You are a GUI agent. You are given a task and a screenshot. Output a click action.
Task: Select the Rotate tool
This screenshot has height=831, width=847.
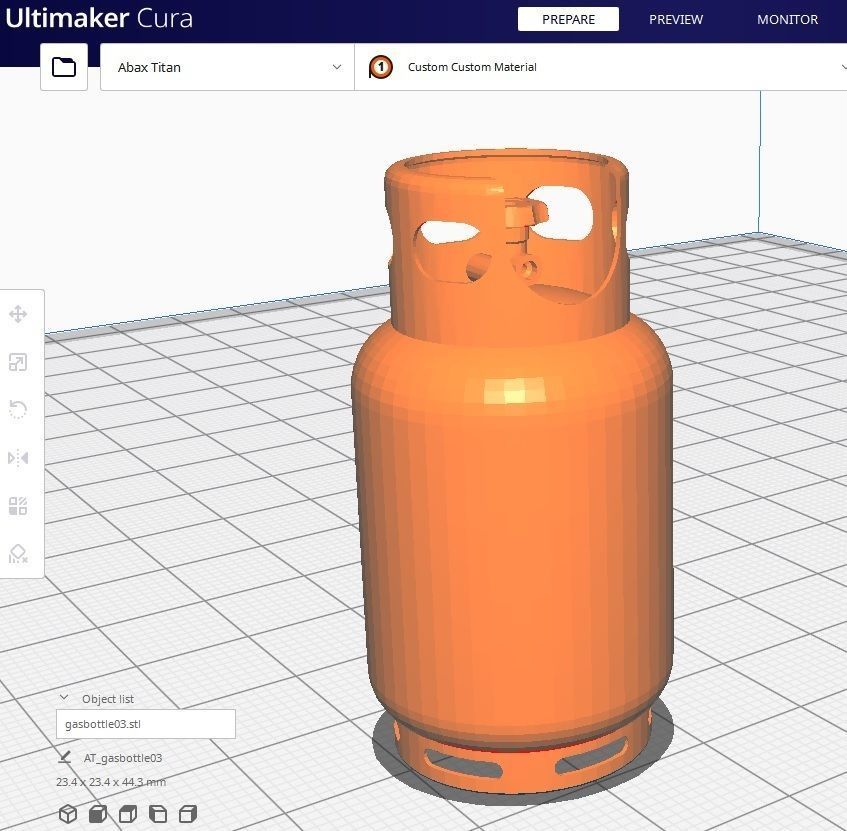click(18, 410)
